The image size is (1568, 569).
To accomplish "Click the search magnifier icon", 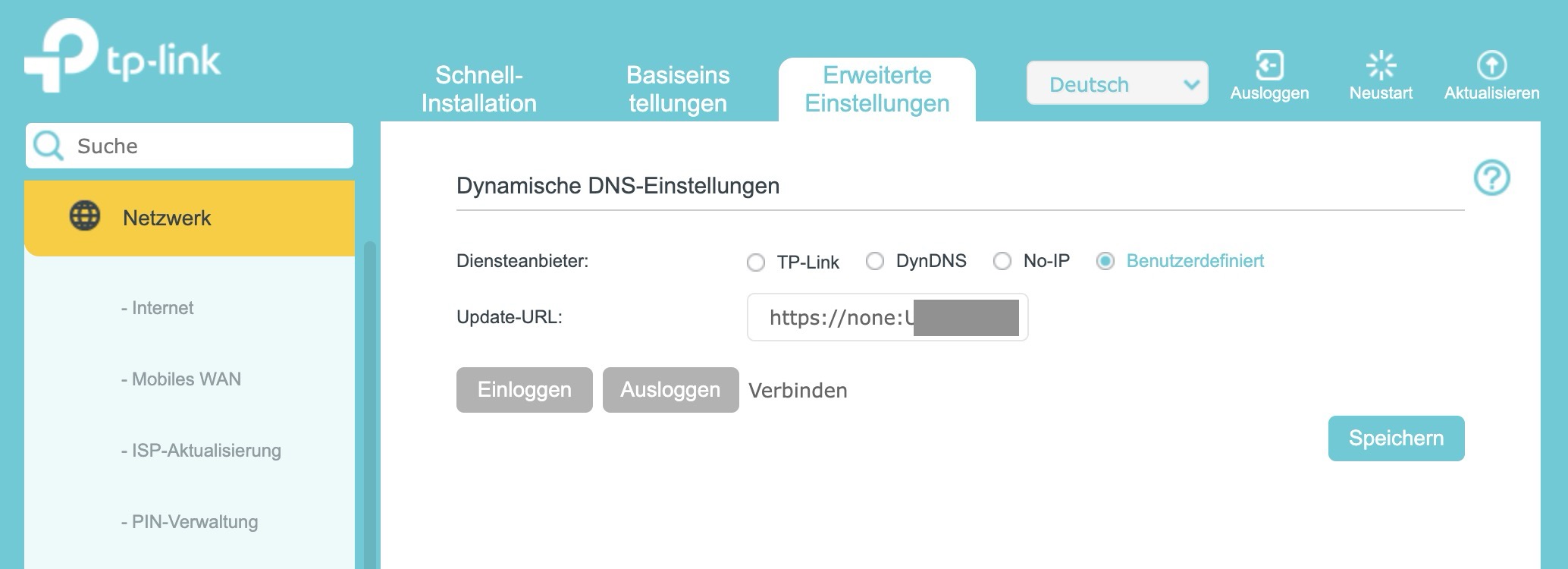I will coord(49,146).
